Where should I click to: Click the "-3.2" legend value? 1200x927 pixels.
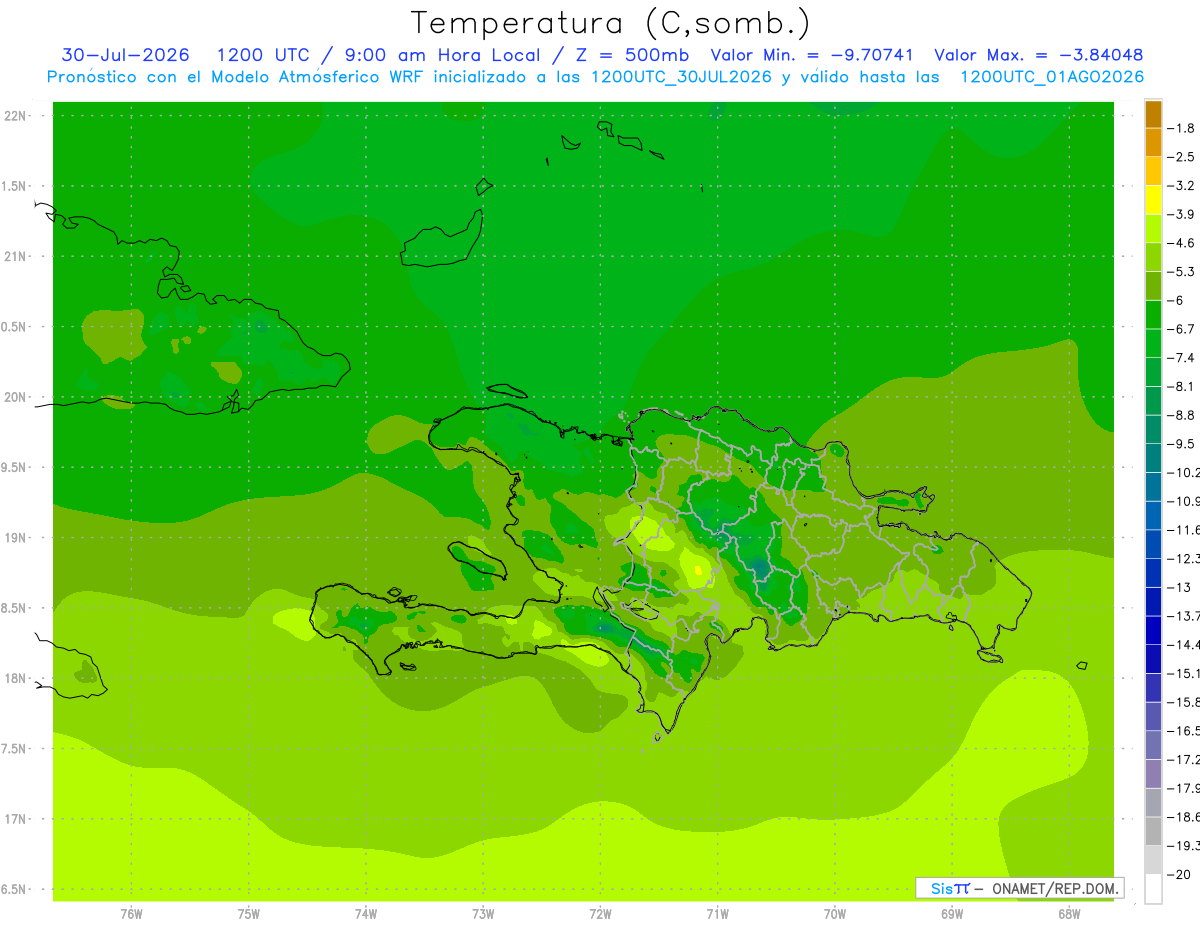pos(1182,186)
